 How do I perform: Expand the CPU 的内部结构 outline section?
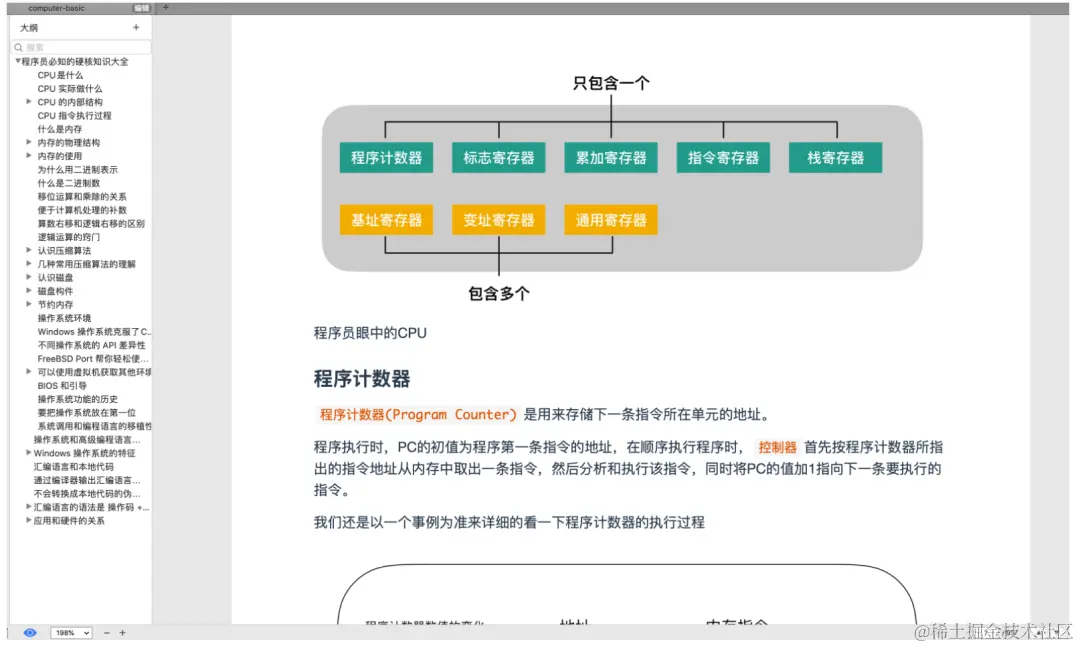[x=29, y=101]
